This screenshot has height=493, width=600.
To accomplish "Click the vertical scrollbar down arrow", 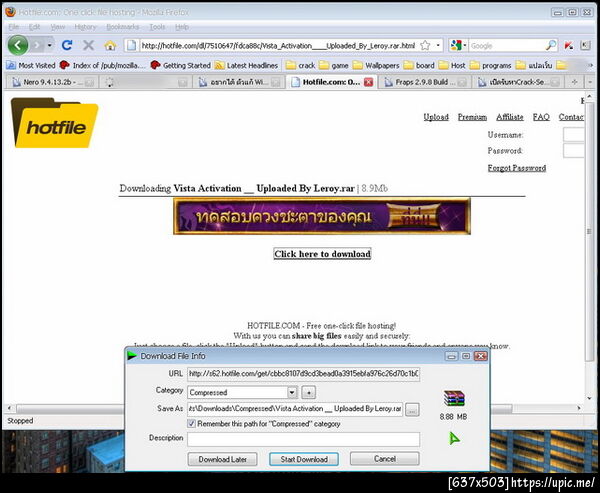I will click(589, 398).
